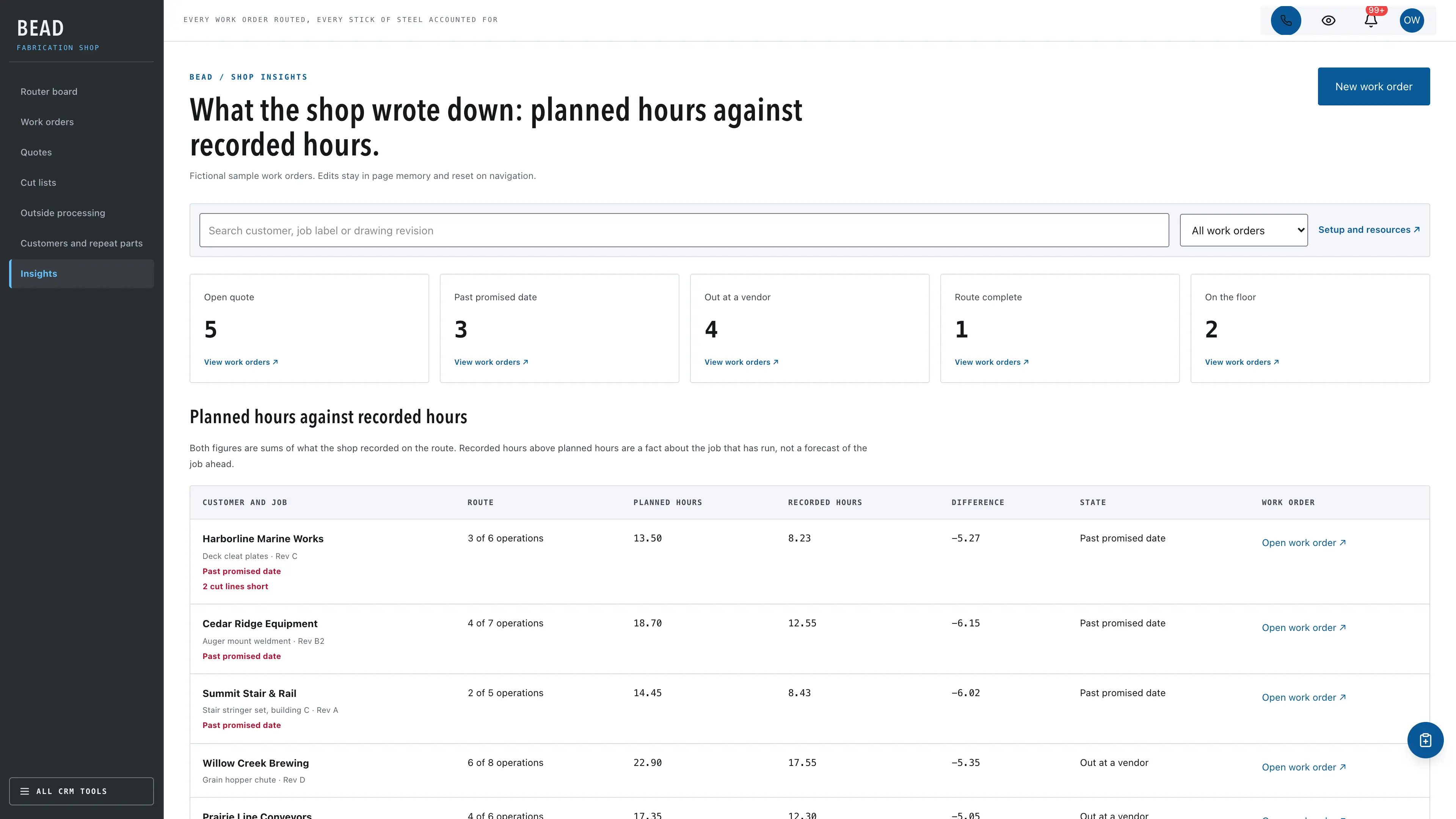Open the All CRM Tools menu
Screen dimensions: 1456x819
(x=82, y=791)
